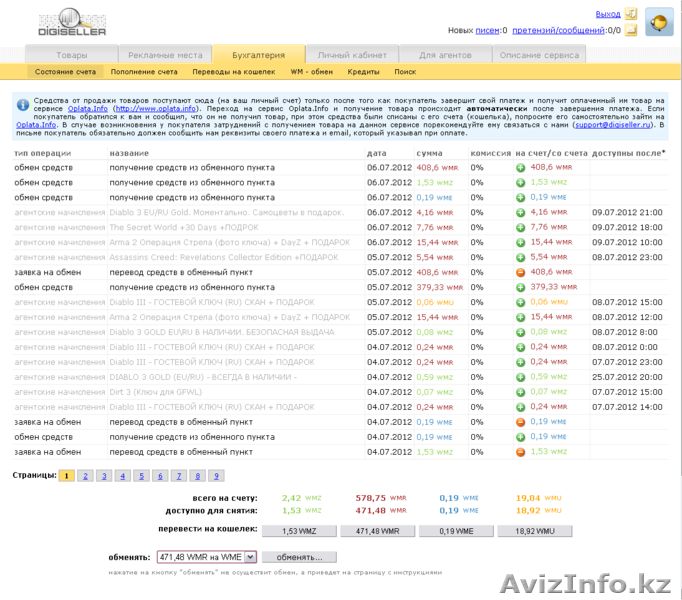The width and height of the screenshot is (682, 600).
Task: Open the Diablo 3 EU/RU Gold transaction entry
Action: click(226, 212)
